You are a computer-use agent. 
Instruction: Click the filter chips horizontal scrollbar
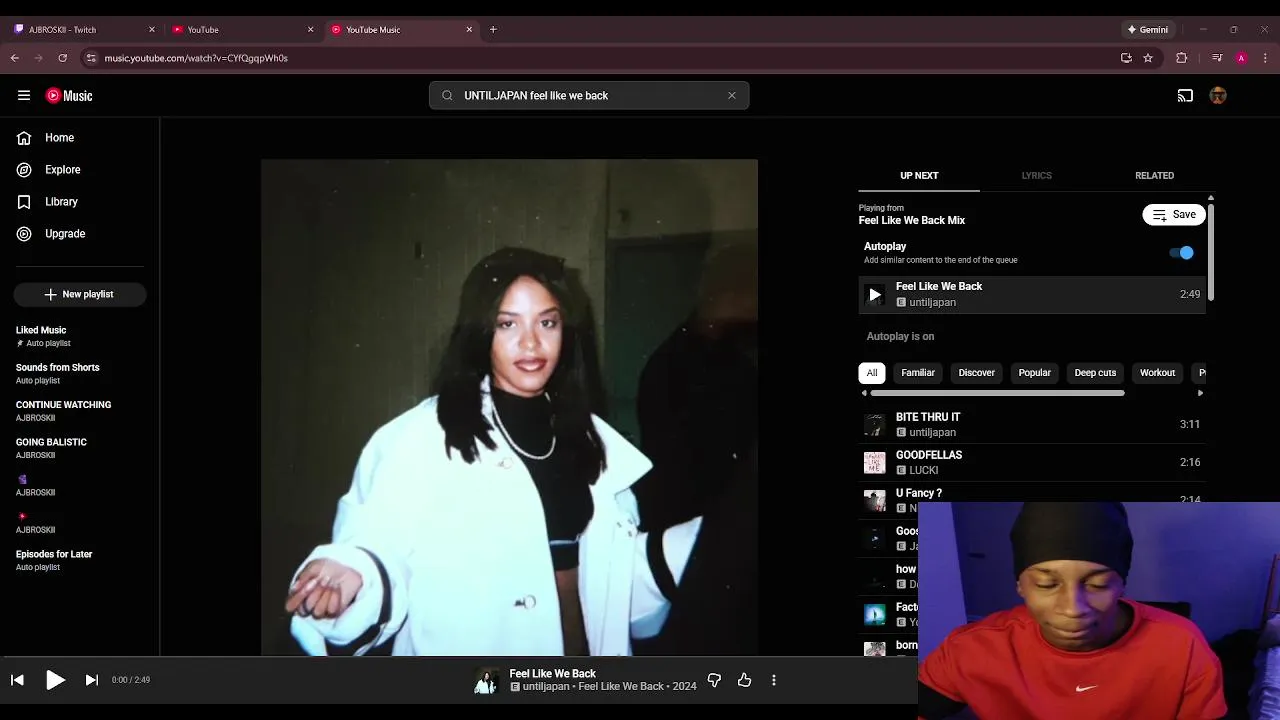pyautogui.click(x=997, y=393)
